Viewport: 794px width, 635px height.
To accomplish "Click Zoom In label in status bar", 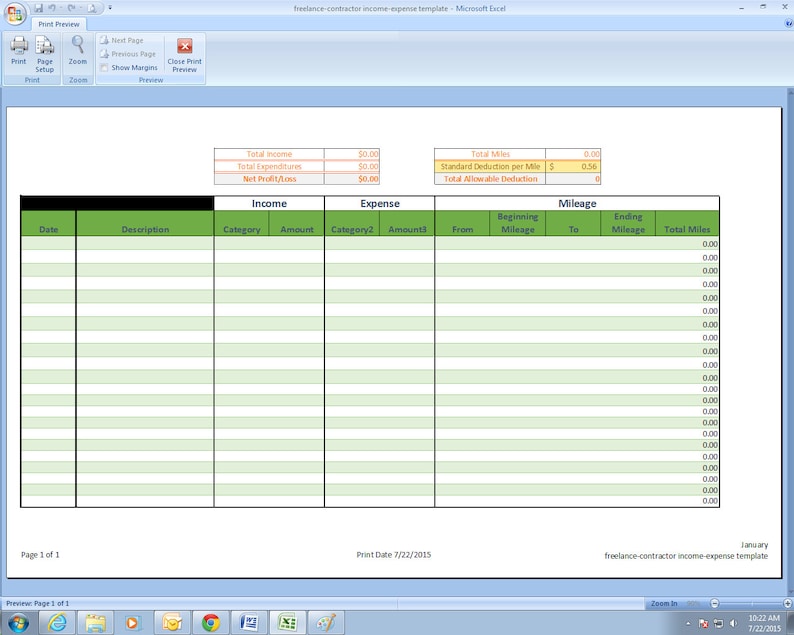I will [664, 603].
